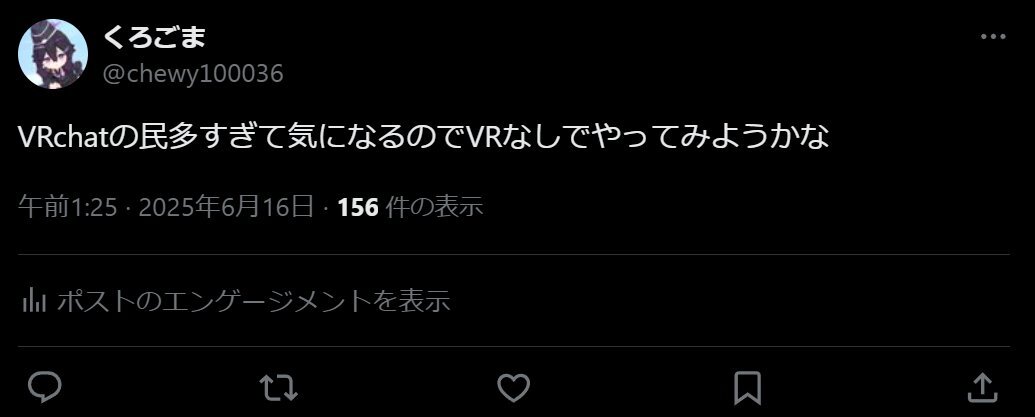Open くろごま's profile avatar picture
Image resolution: width=1035 pixels, height=417 pixels.
click(x=53, y=53)
